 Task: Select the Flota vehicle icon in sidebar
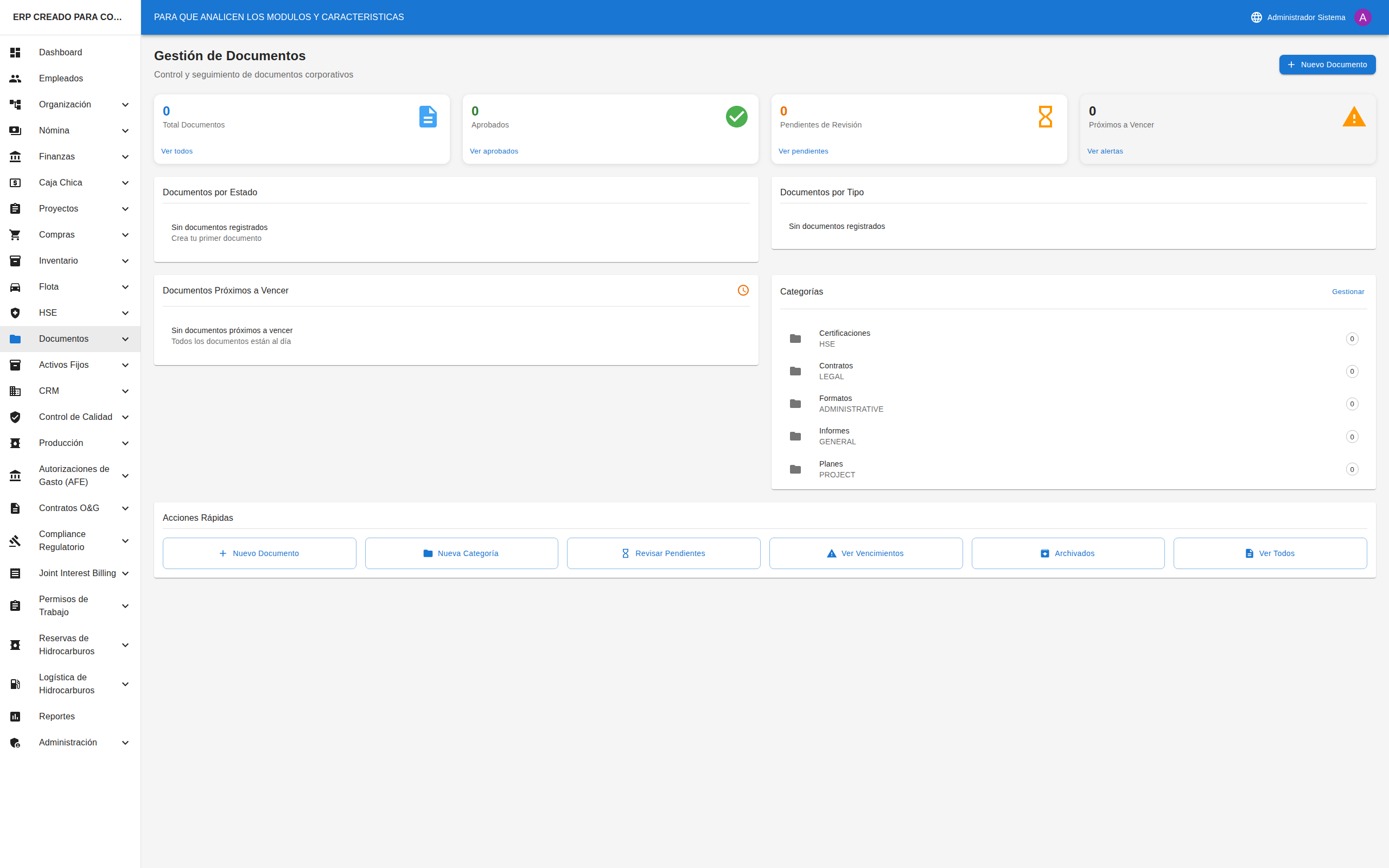click(16, 286)
